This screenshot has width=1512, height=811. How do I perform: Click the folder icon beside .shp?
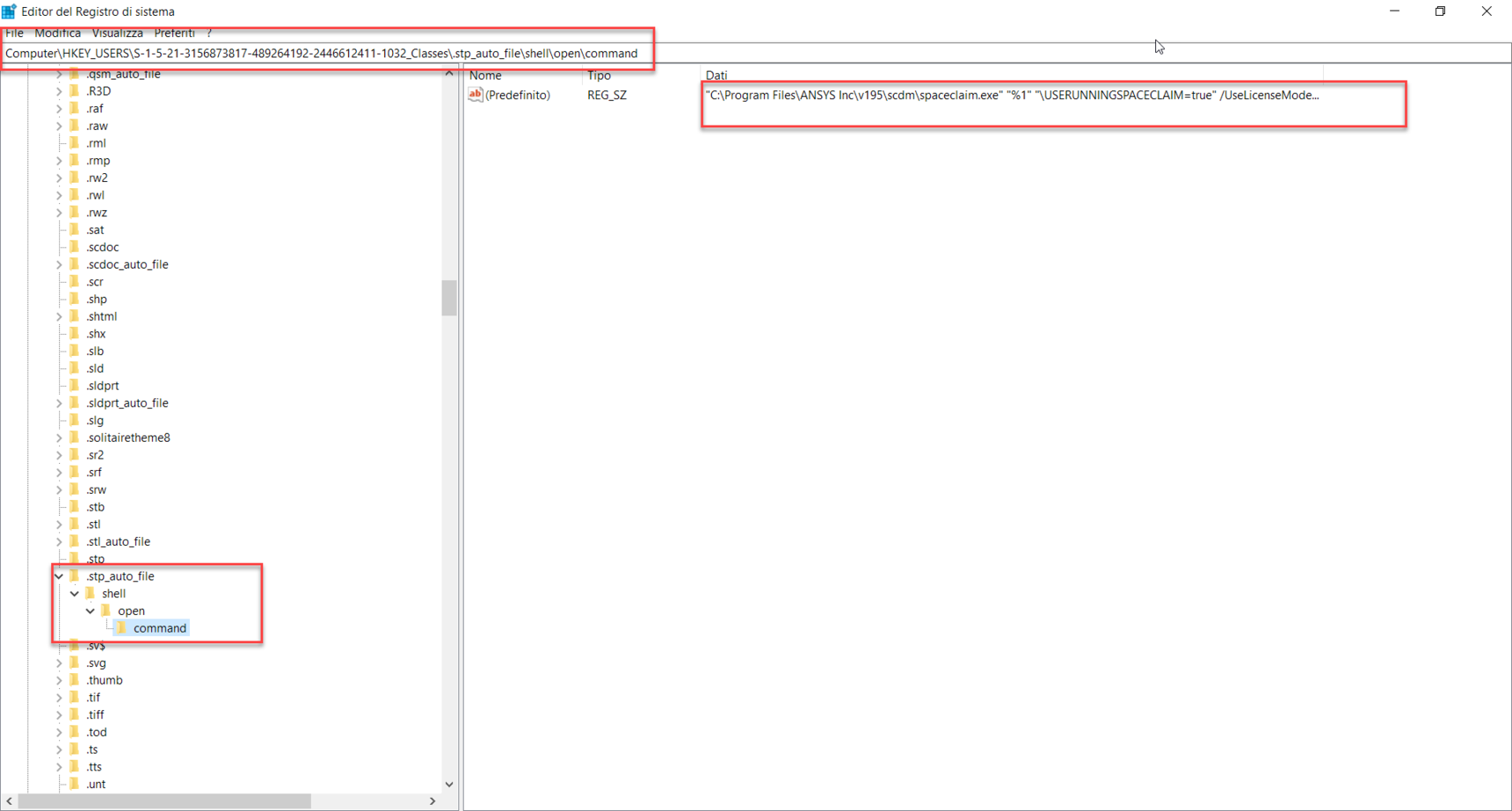coord(75,300)
